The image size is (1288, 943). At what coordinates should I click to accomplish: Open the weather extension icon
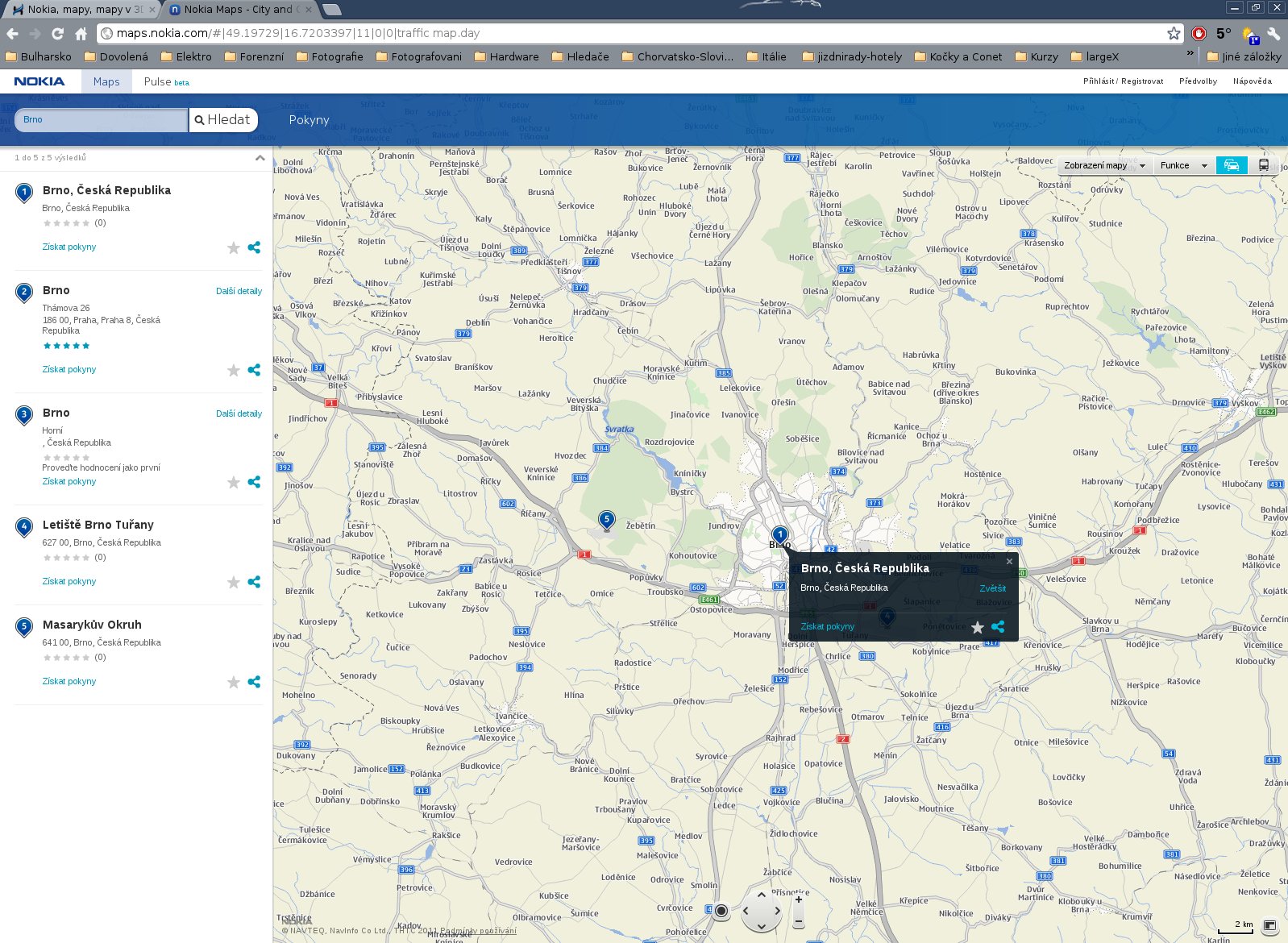point(1251,34)
